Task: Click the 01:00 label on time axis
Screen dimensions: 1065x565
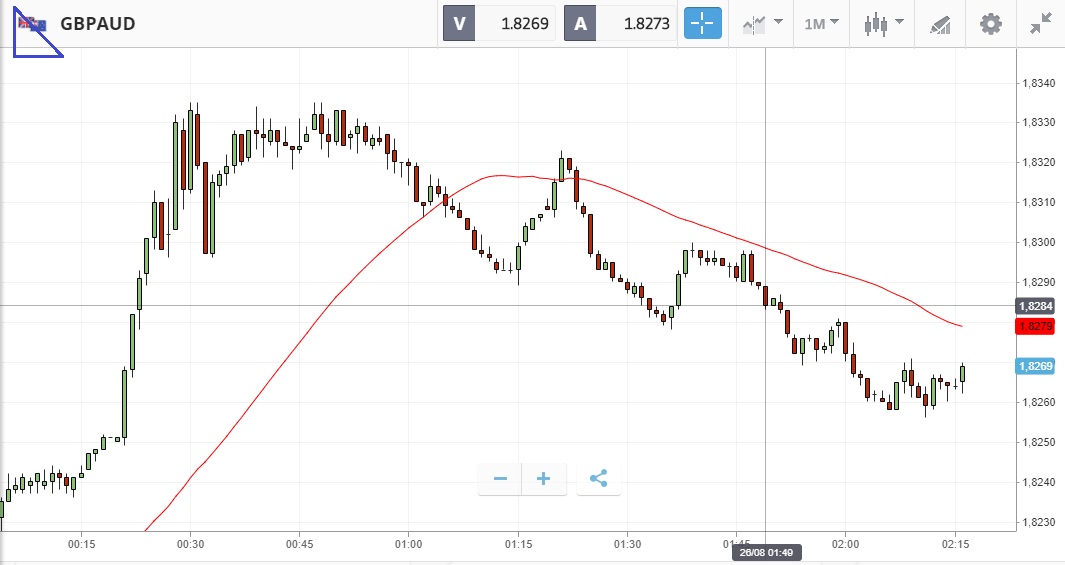Action: point(409,545)
